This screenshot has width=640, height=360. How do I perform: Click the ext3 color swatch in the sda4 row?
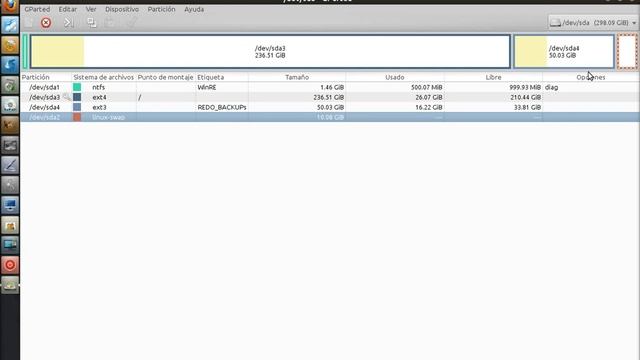click(77, 107)
